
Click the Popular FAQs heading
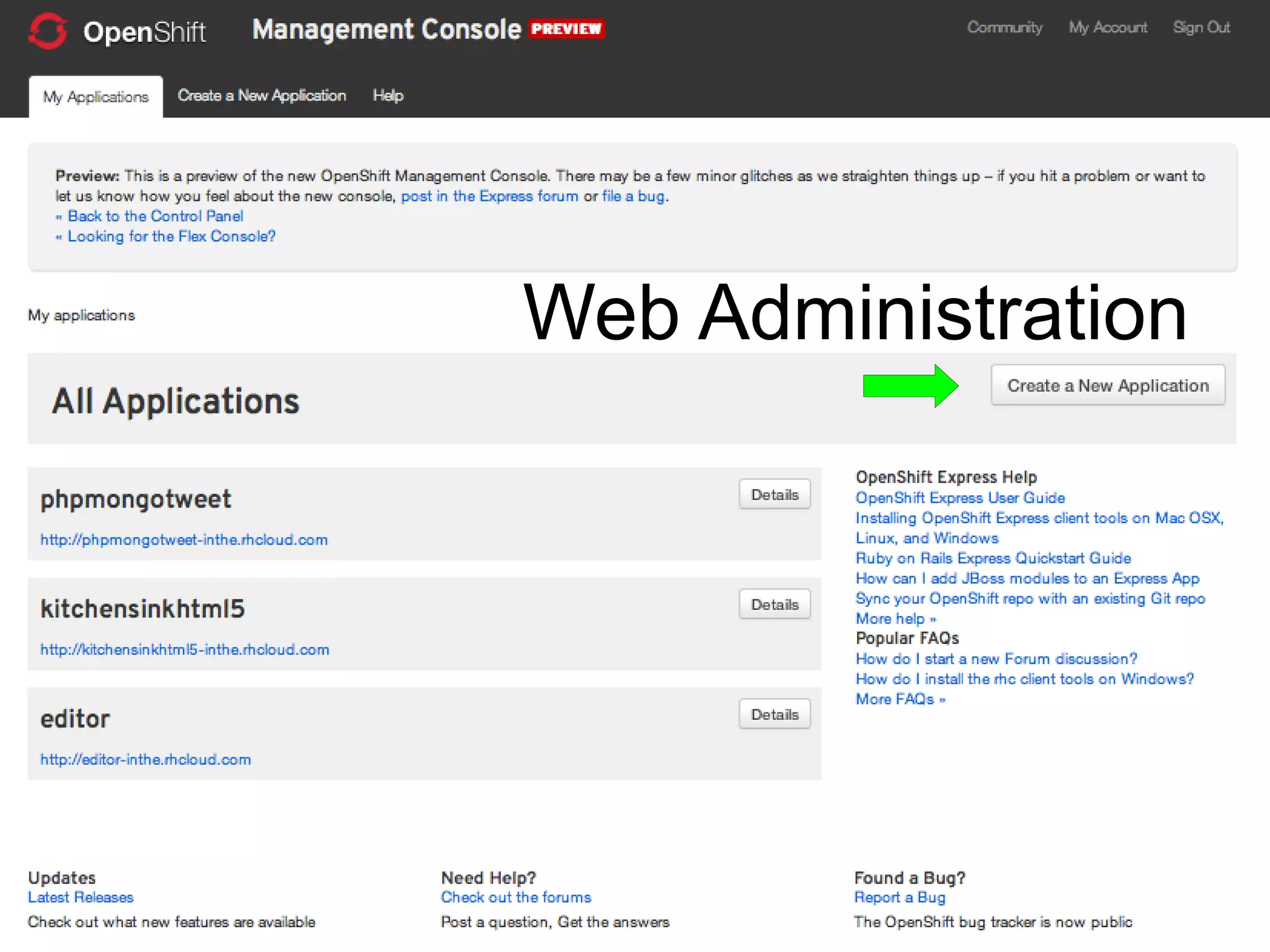(x=907, y=638)
